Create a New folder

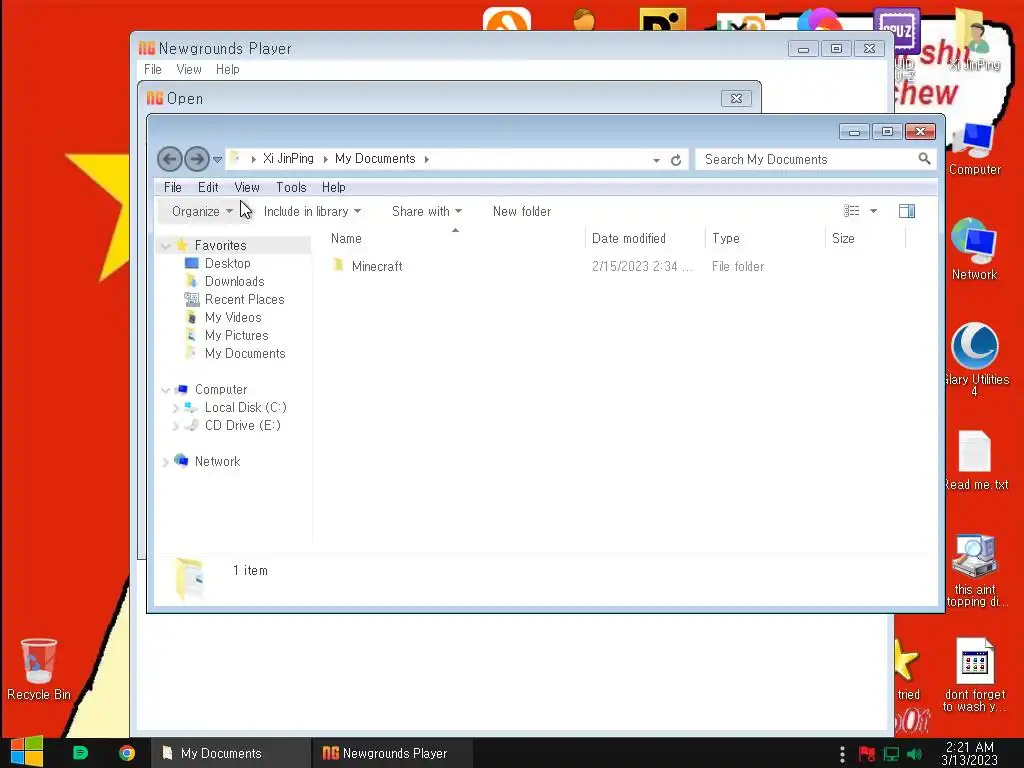click(x=522, y=212)
